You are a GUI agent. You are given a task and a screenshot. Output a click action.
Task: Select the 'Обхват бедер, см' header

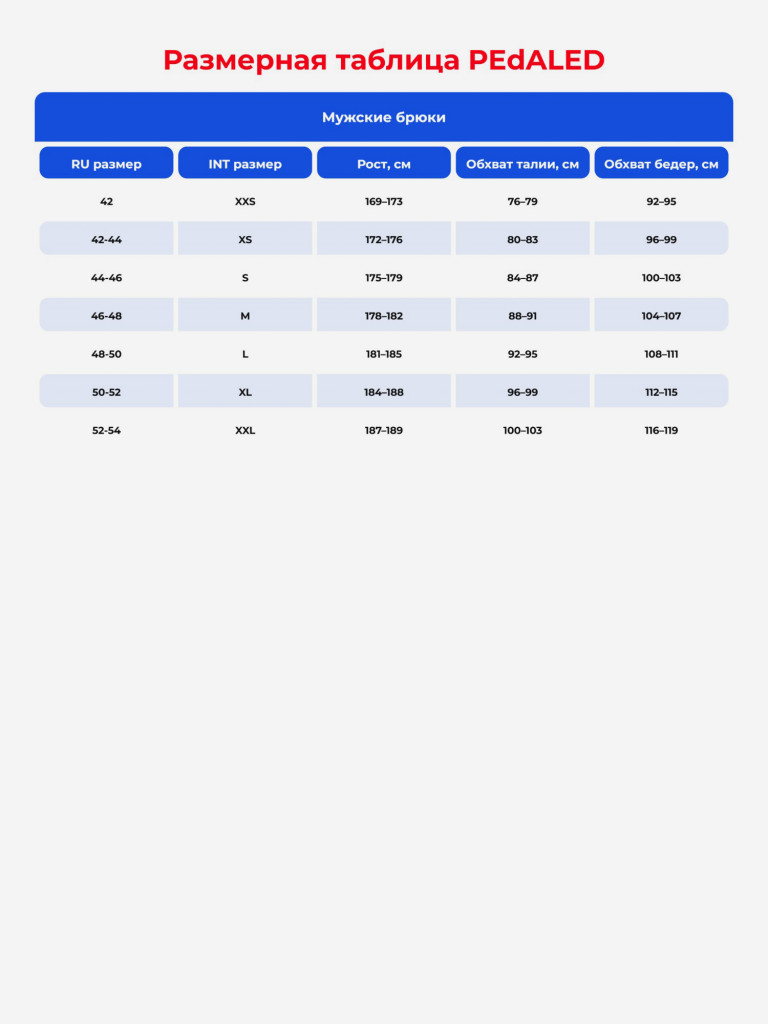click(662, 163)
